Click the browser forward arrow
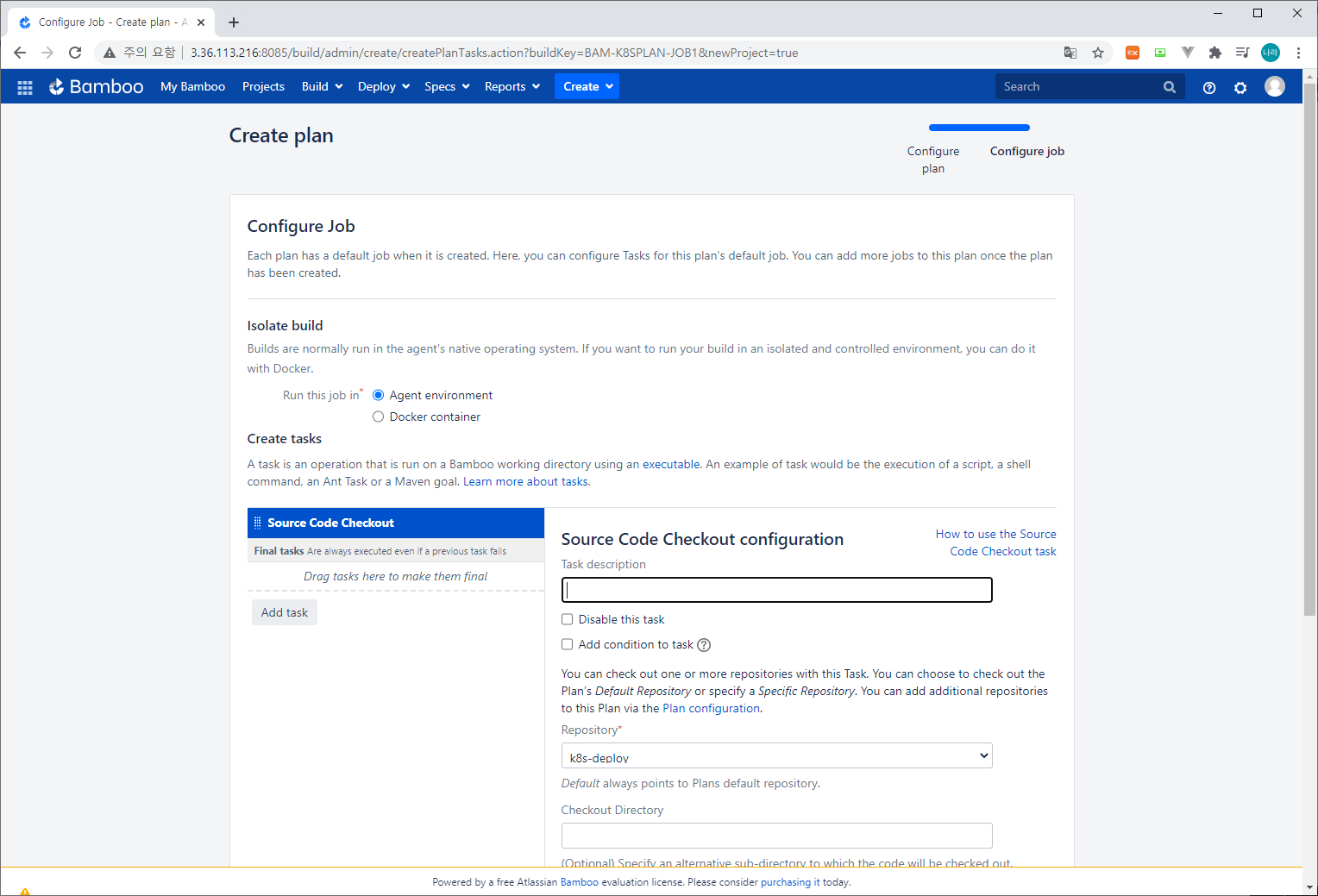Image resolution: width=1318 pixels, height=896 pixels. tap(47, 53)
